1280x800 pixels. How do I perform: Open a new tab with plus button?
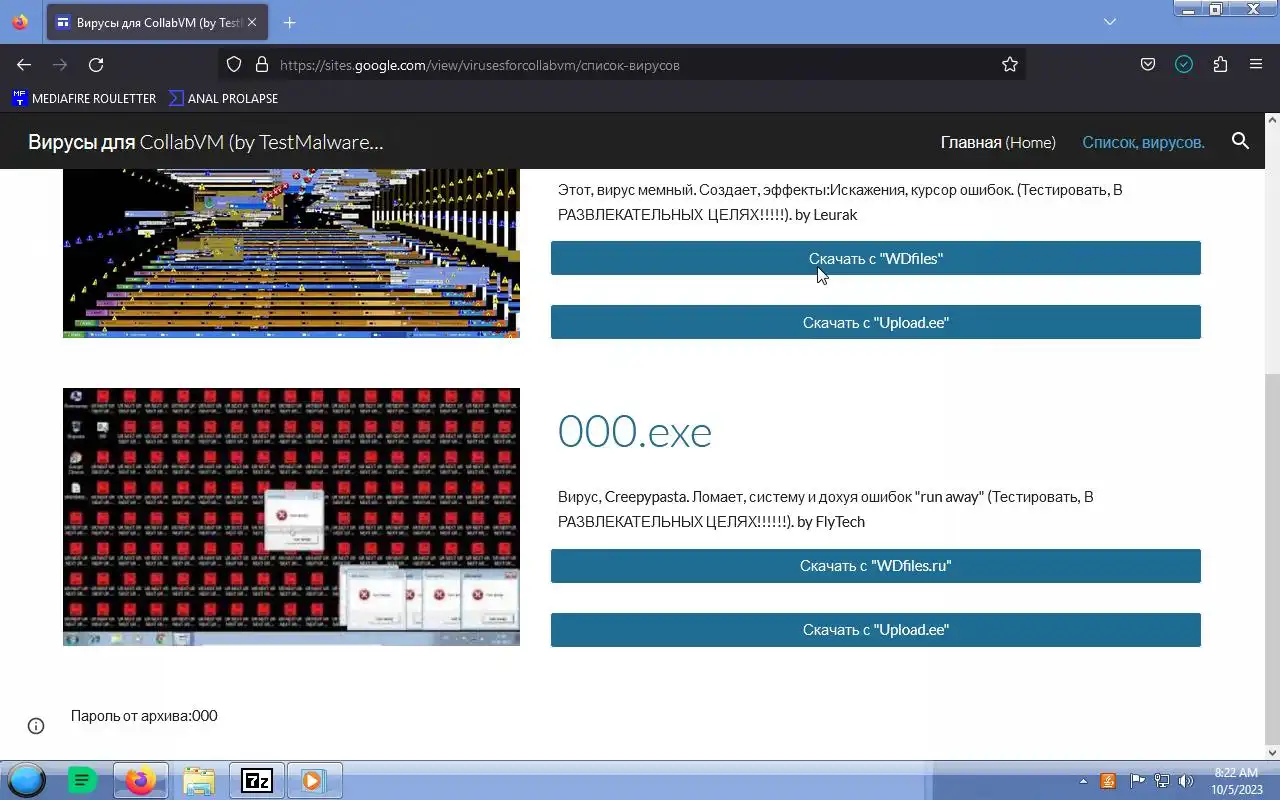pos(289,22)
